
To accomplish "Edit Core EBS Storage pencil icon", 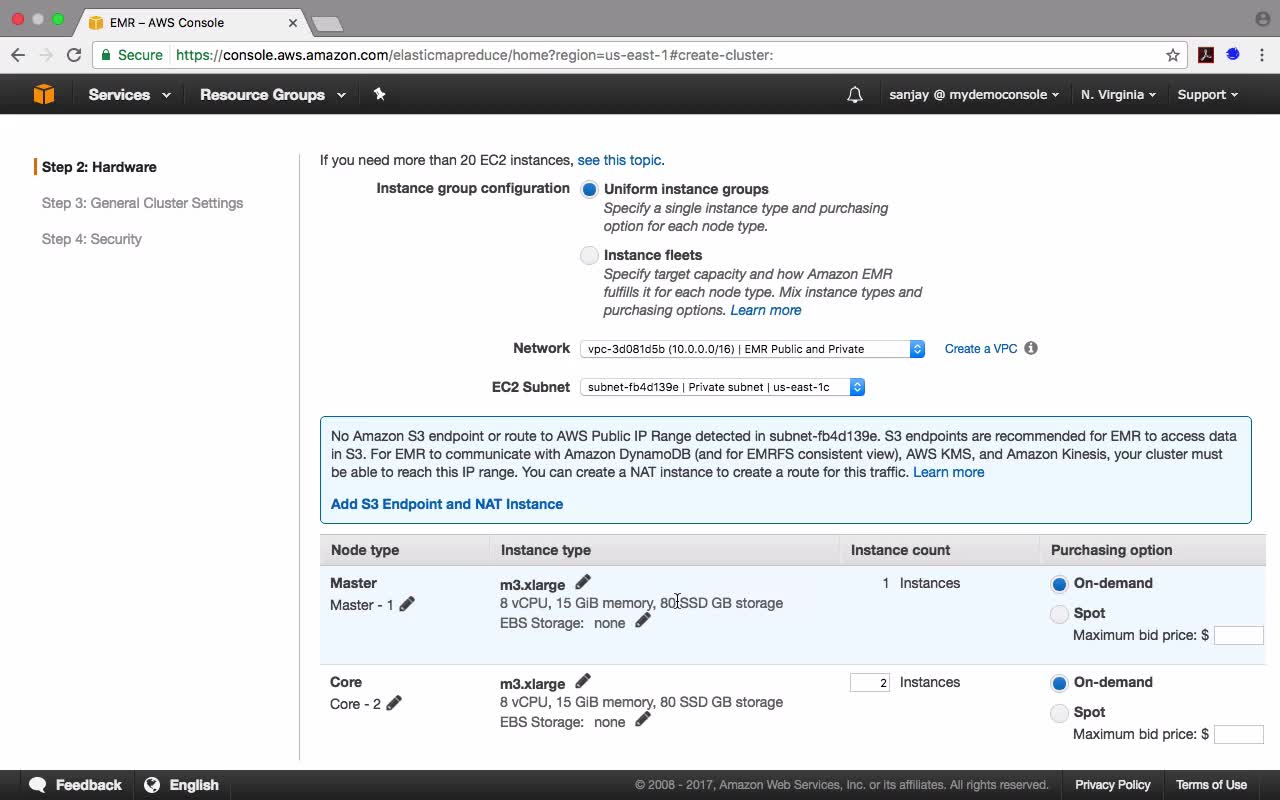I will coord(643,719).
